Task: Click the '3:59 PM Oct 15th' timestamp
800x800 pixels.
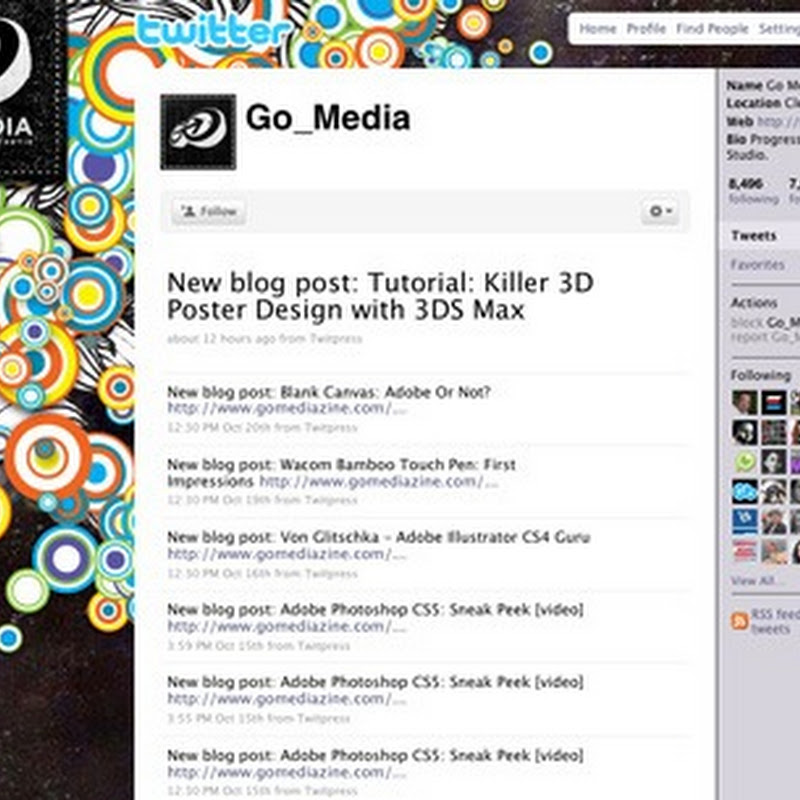Action: click(214, 645)
